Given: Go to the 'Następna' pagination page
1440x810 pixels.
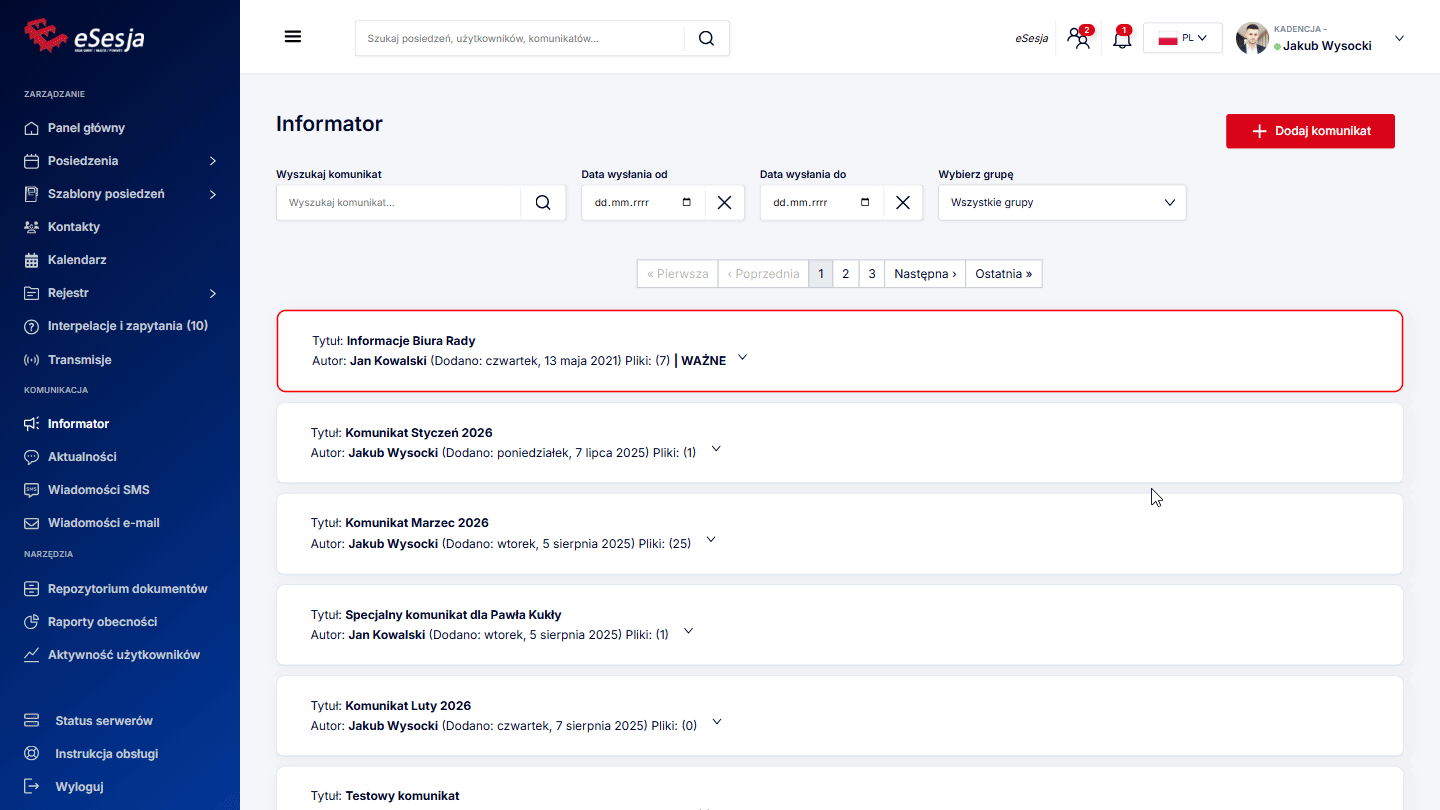Looking at the screenshot, I should pos(924,274).
